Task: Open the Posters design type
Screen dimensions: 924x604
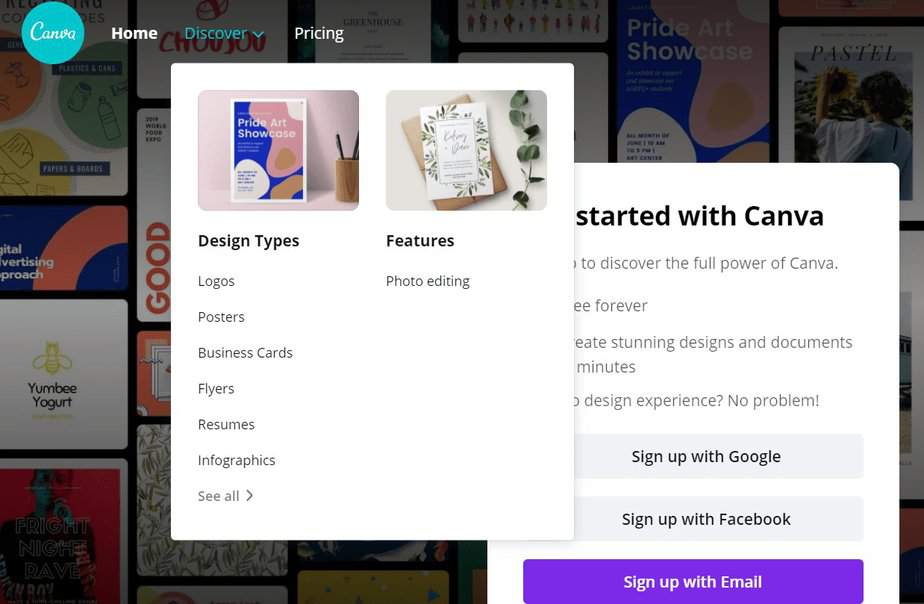Action: [x=221, y=316]
